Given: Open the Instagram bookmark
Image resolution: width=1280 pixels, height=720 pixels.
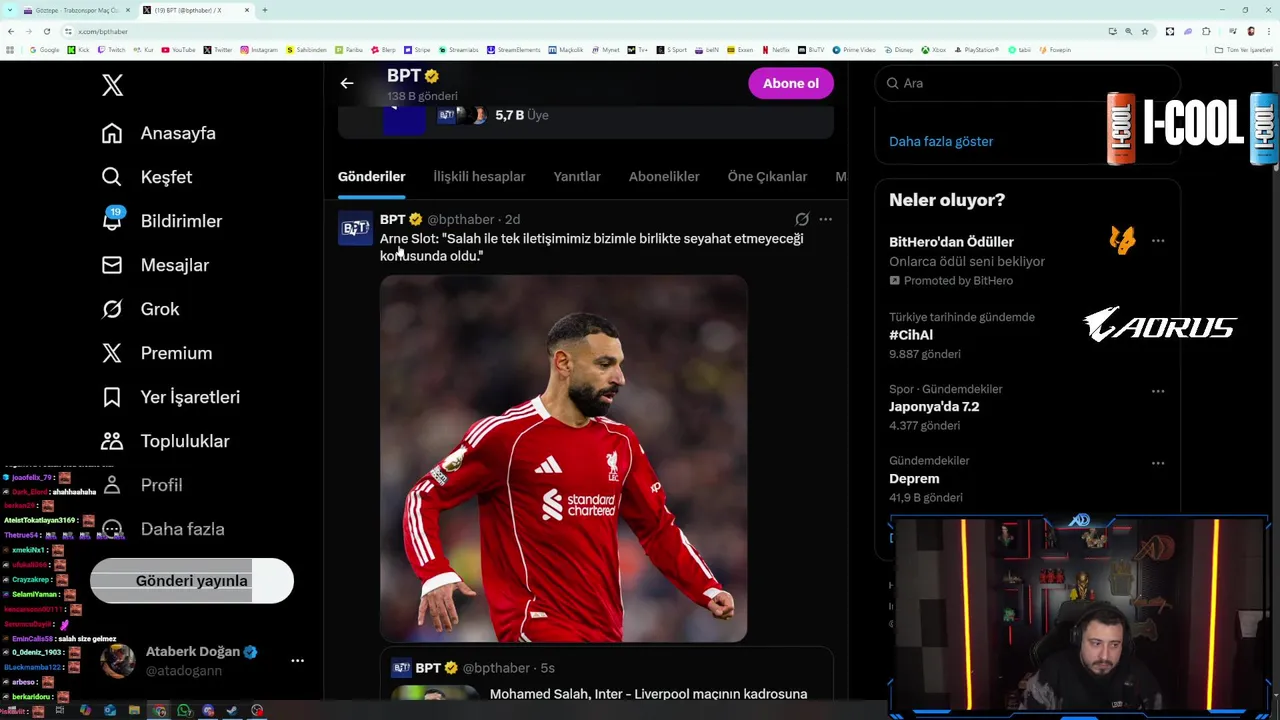Looking at the screenshot, I should click(x=259, y=49).
